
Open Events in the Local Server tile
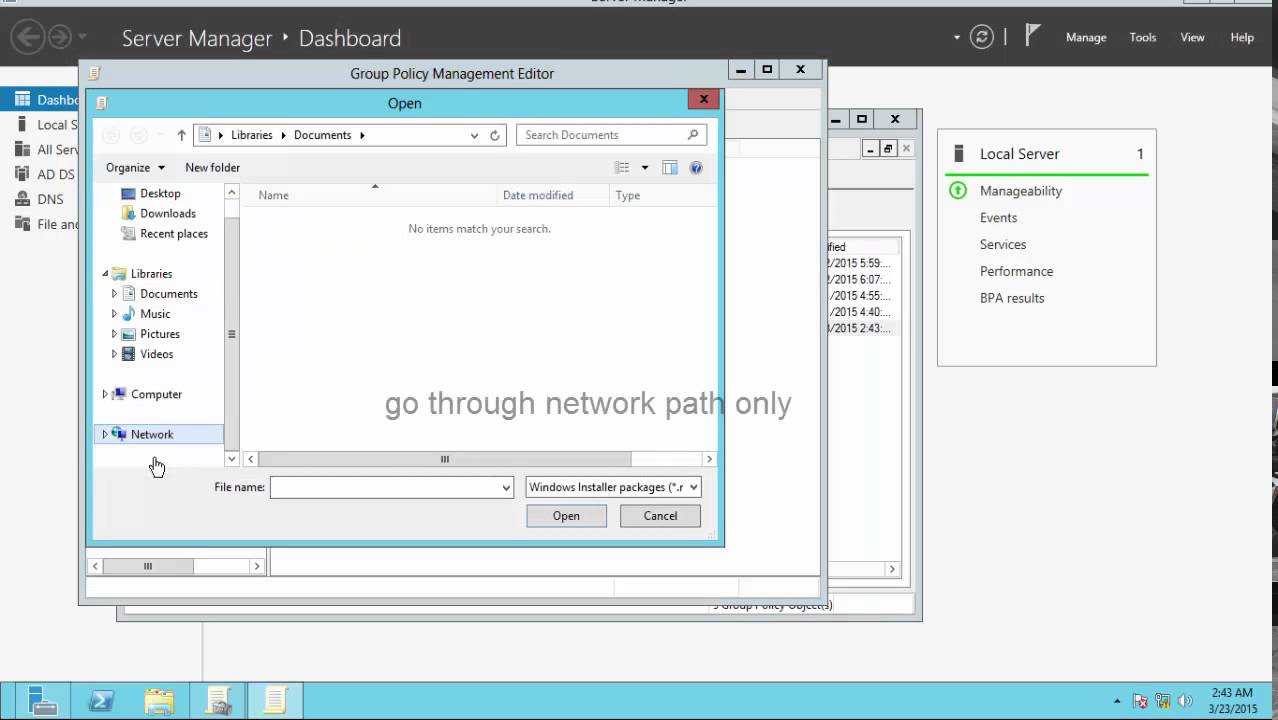[x=998, y=217]
